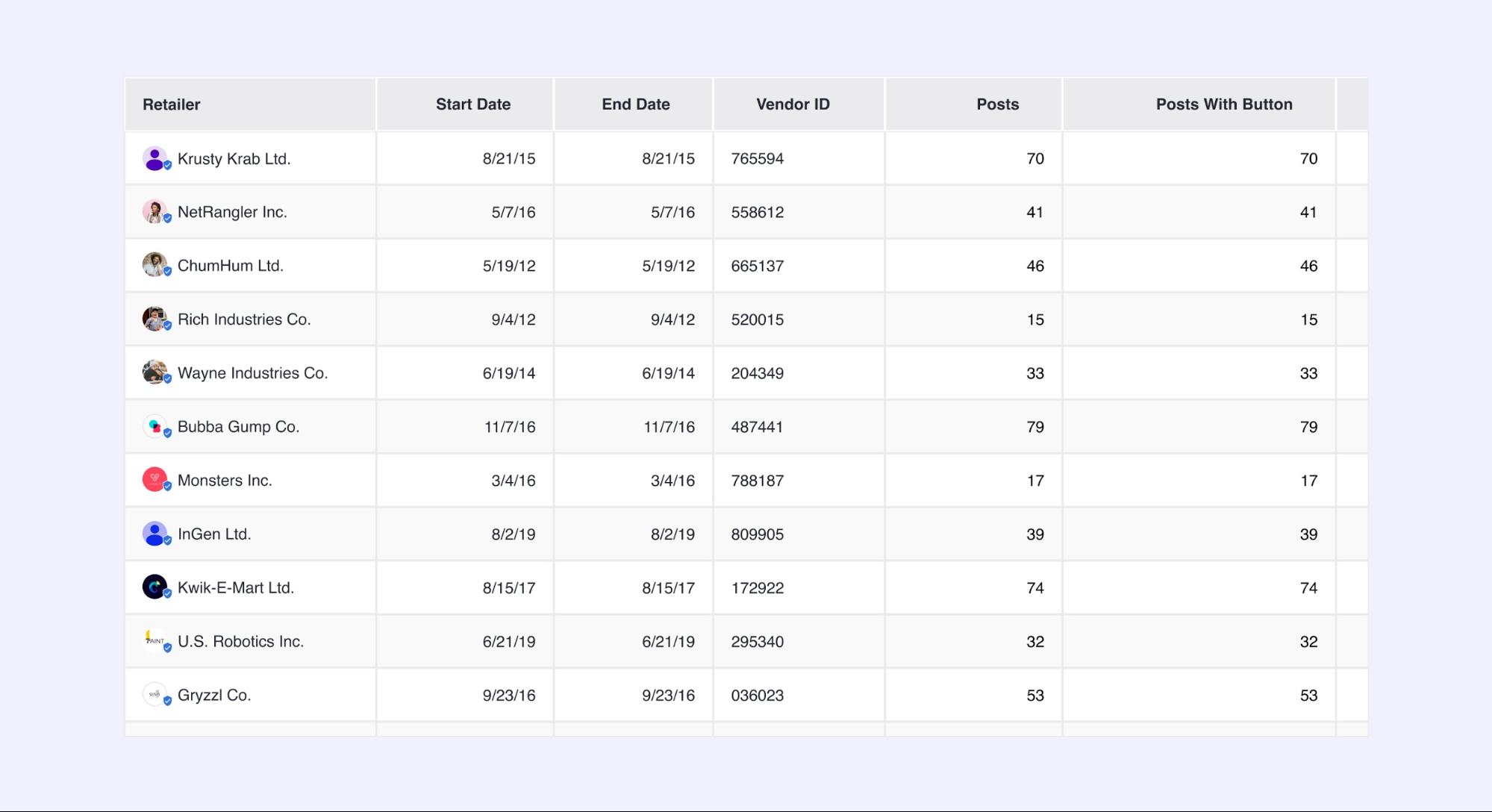Click Kwik-E-Mart's start date 8/15/17
This screenshot has width=1492, height=812.
509,588
